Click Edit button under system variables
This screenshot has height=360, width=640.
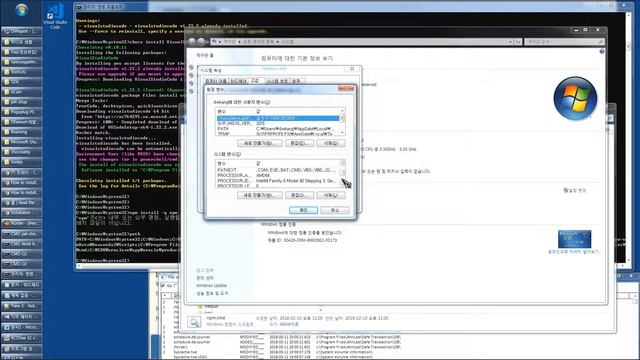click(299, 195)
